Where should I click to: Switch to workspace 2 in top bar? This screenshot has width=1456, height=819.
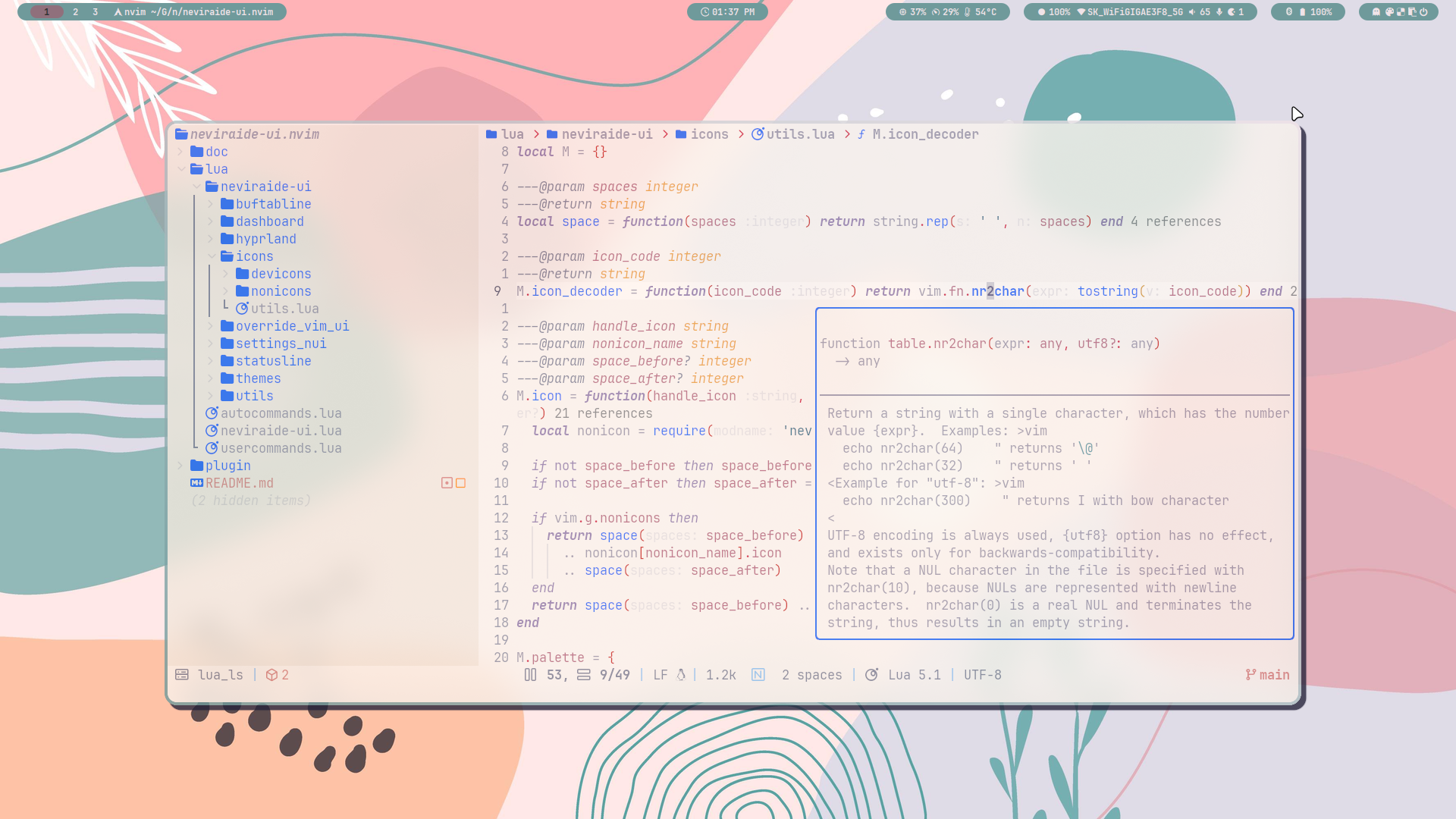(x=75, y=11)
